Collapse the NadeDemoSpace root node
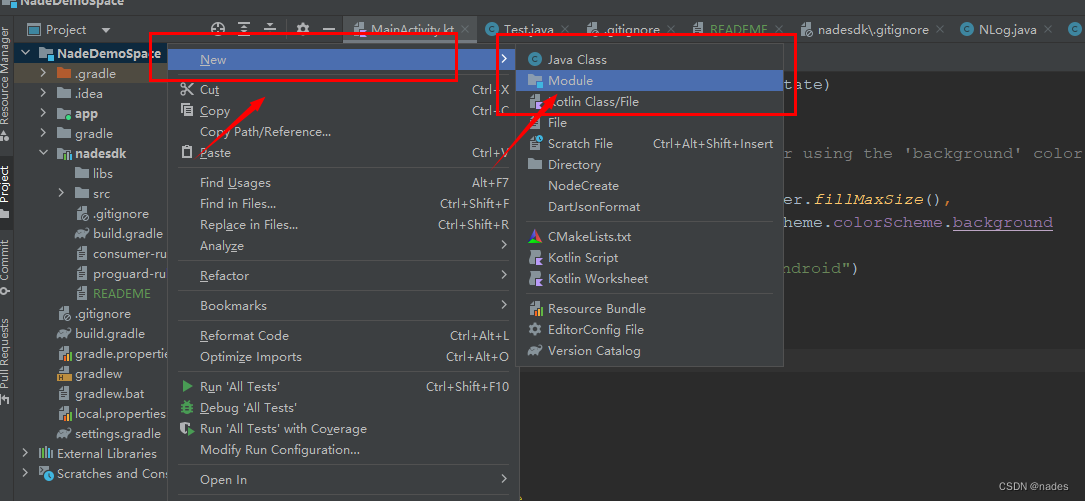 25,53
